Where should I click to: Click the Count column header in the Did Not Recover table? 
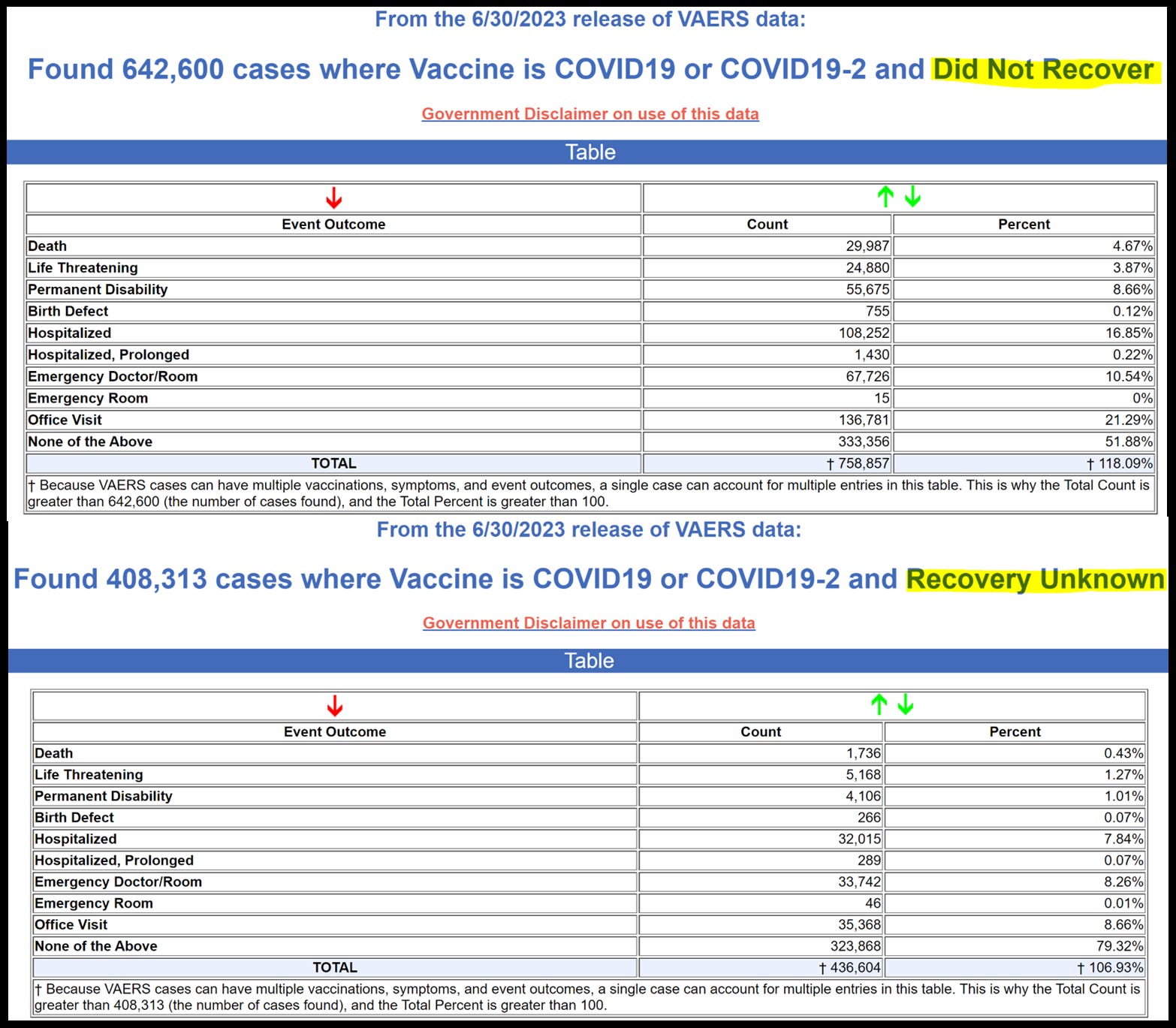pyautogui.click(x=767, y=224)
